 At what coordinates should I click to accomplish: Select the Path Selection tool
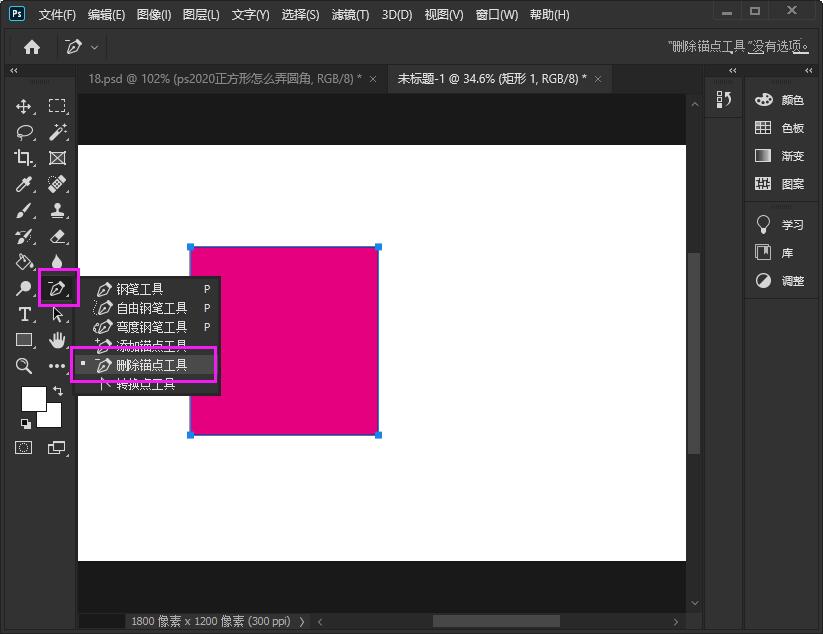click(58, 314)
